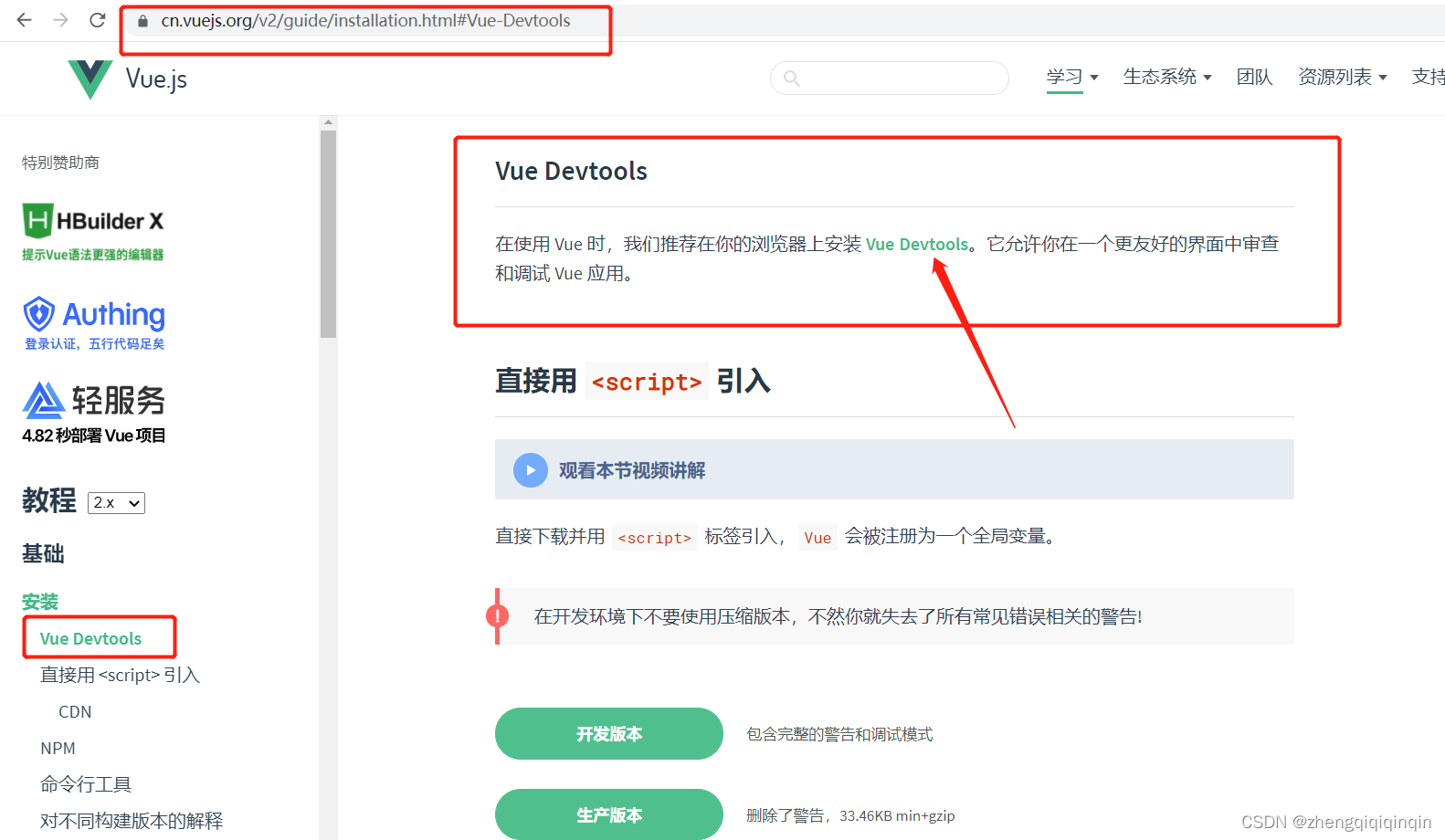Click the text 删除了警告，33.46KB min+gzip
The height and width of the screenshot is (840, 1445).
pyautogui.click(x=850, y=815)
